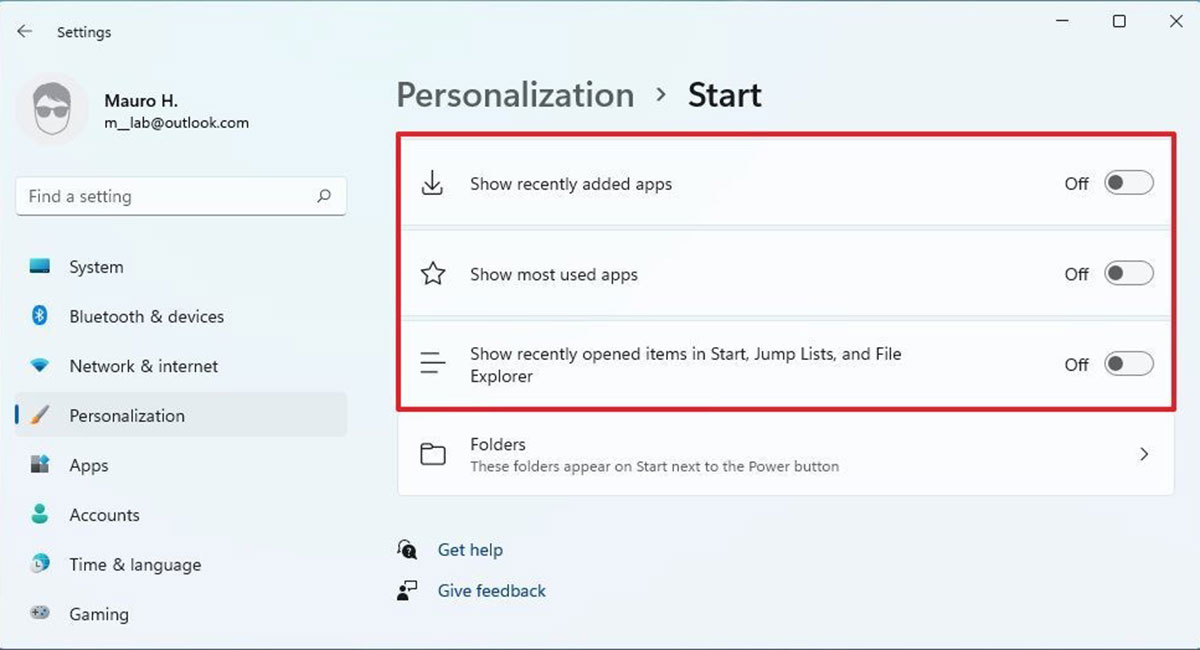
Task: Click the Give feedback link
Action: (x=491, y=591)
